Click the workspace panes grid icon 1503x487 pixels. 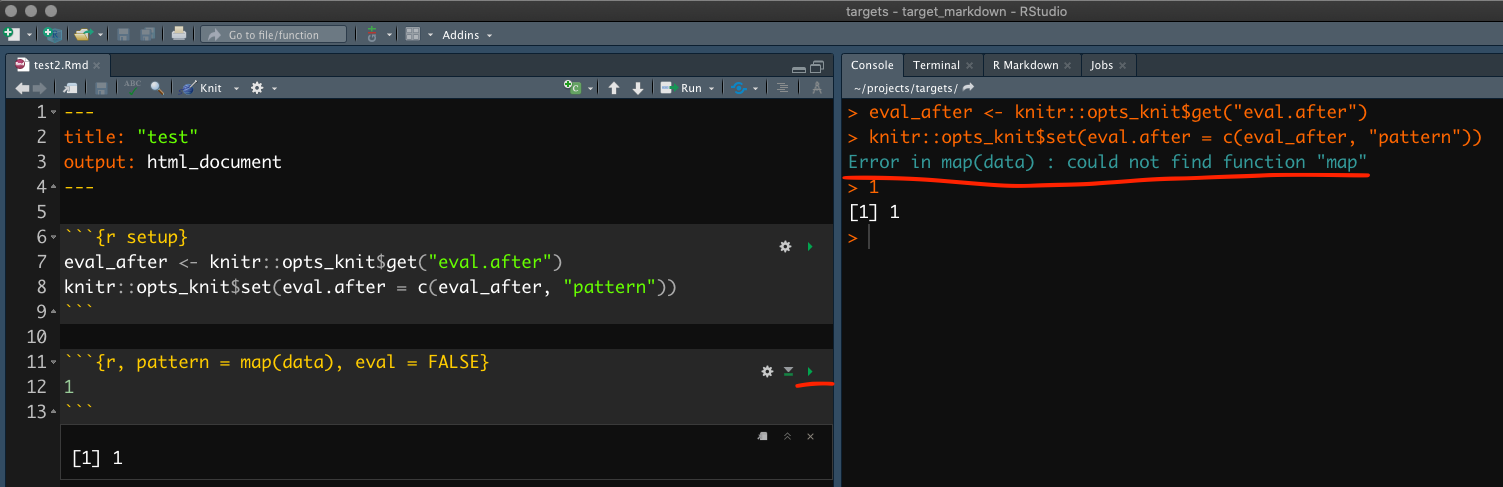coord(413,34)
